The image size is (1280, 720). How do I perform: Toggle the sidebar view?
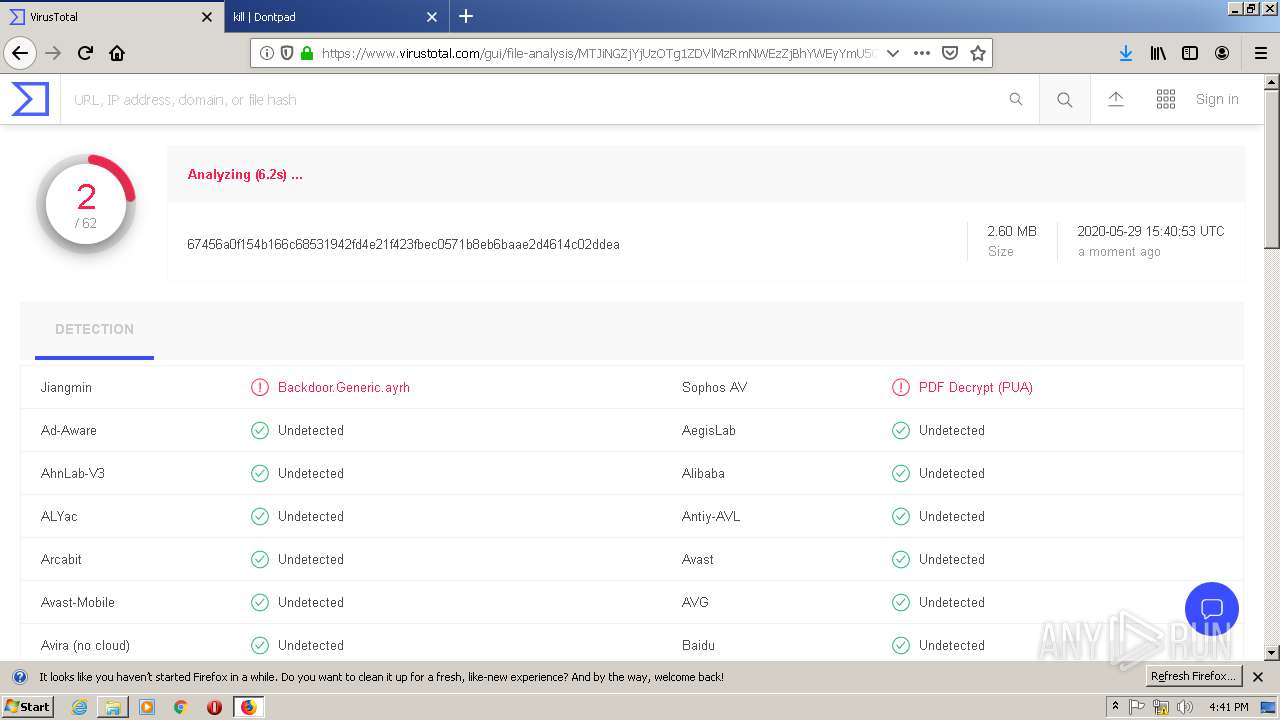click(1190, 53)
